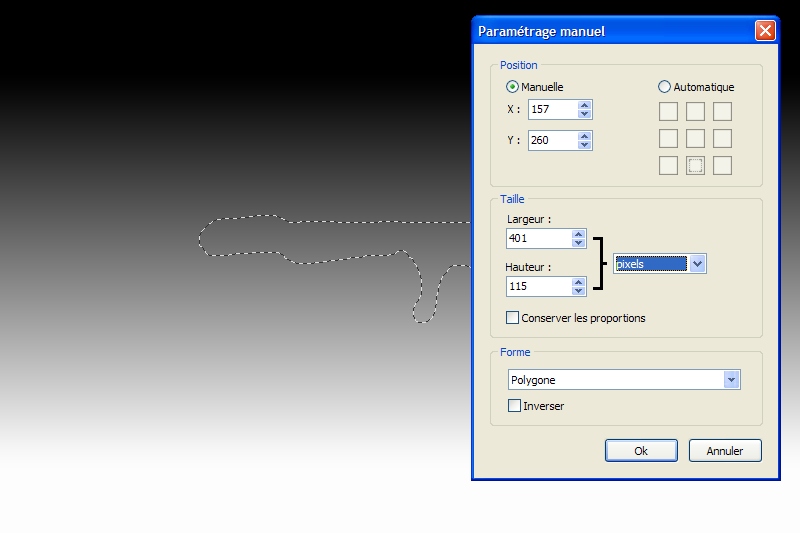Choose middle-right automatic position square
The width and height of the screenshot is (800, 533).
[x=722, y=139]
